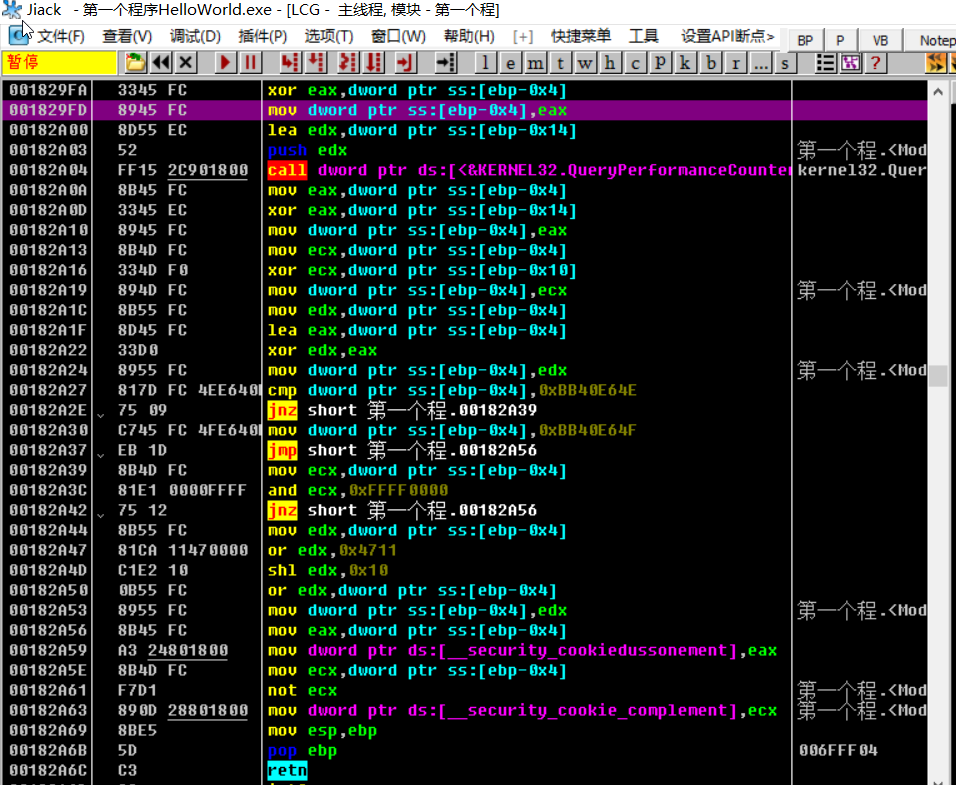Click the Trace into icon
The width and height of the screenshot is (956, 785).
click(348, 62)
